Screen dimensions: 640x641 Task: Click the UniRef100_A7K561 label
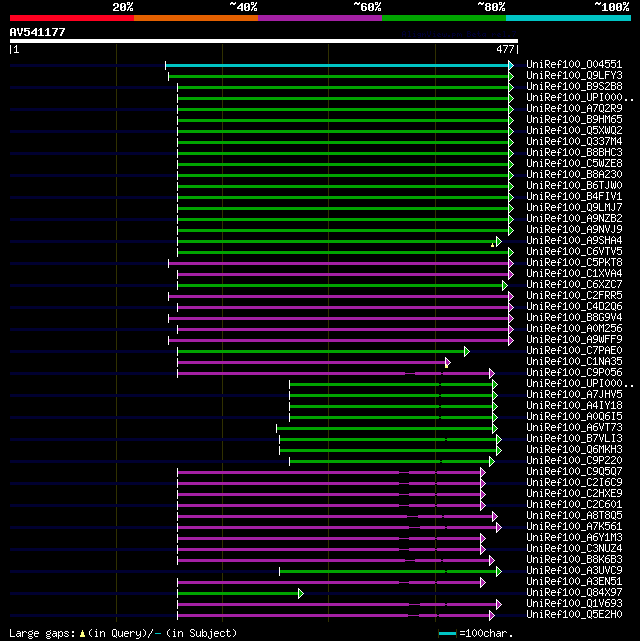pyautogui.click(x=574, y=527)
